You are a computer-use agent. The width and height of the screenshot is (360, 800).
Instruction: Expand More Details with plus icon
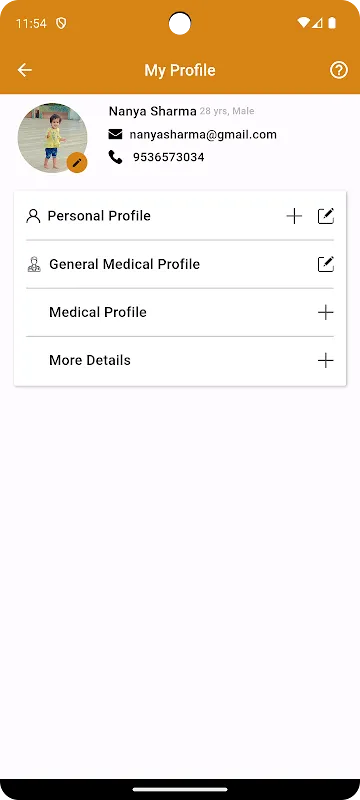coord(325,360)
